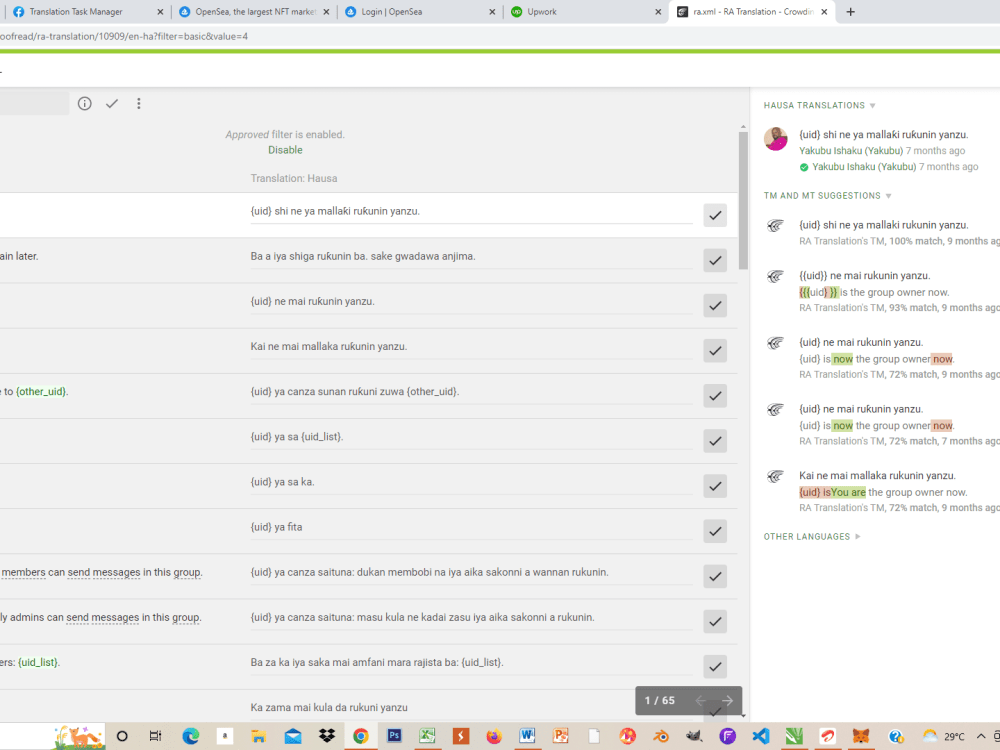Toggle approval for '{uid} shi ne ya mallaki rukunin yanzu.'
1000x750 pixels.
[715, 215]
